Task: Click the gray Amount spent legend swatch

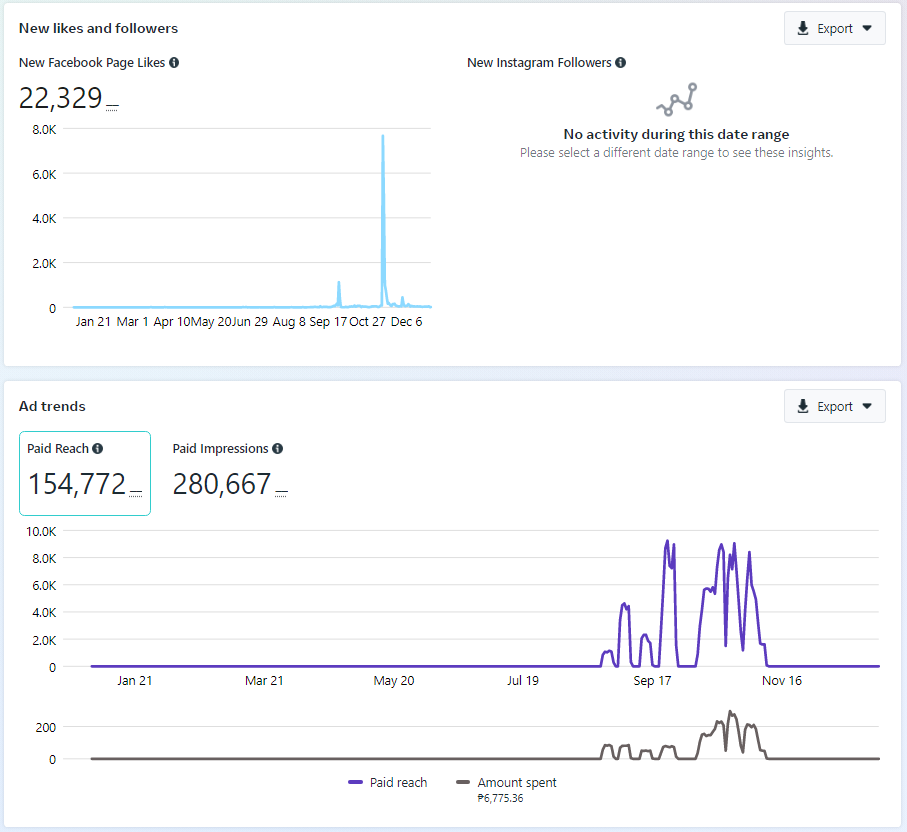Action: tap(462, 783)
